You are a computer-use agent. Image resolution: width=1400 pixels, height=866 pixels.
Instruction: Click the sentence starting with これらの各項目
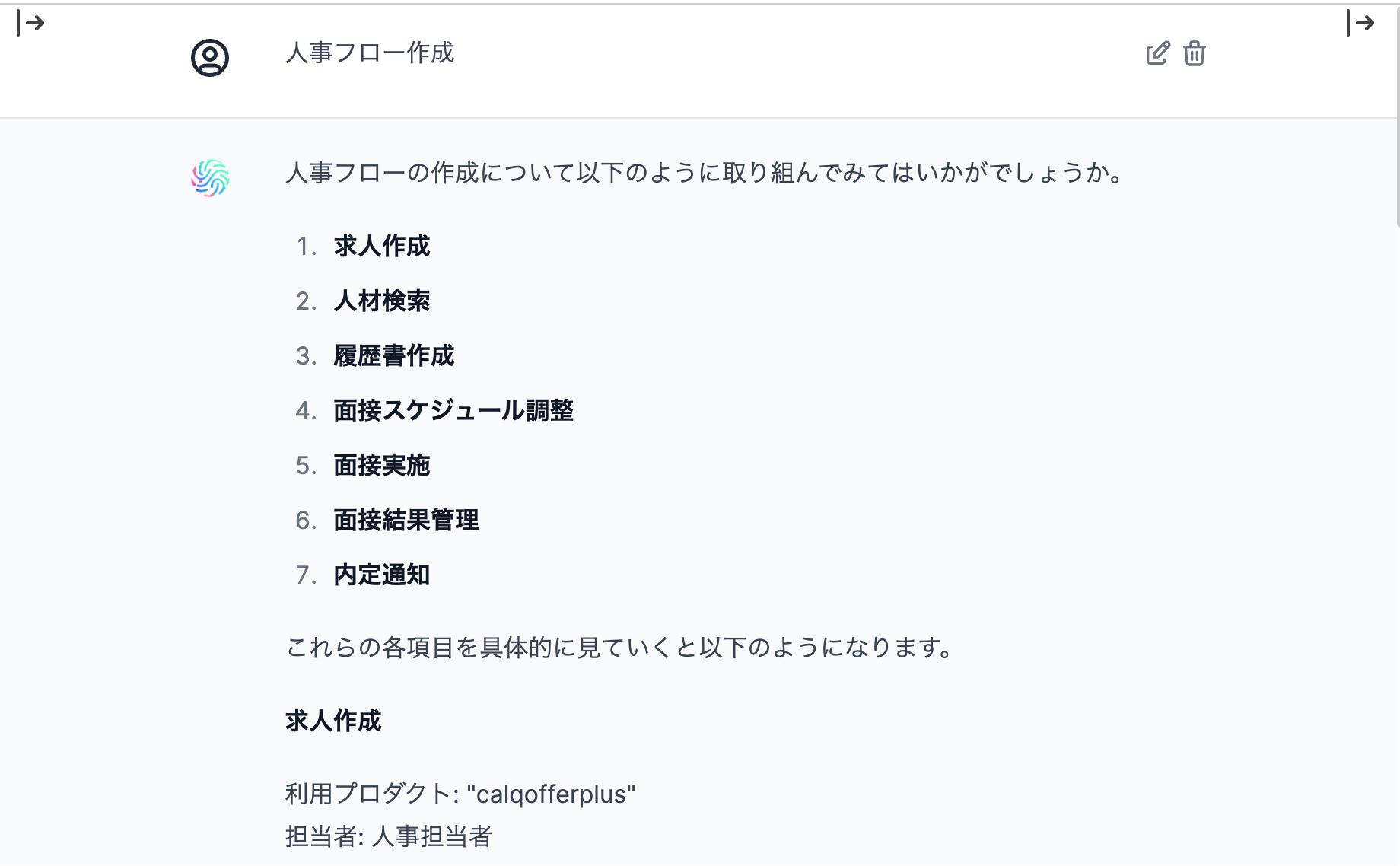(x=620, y=648)
